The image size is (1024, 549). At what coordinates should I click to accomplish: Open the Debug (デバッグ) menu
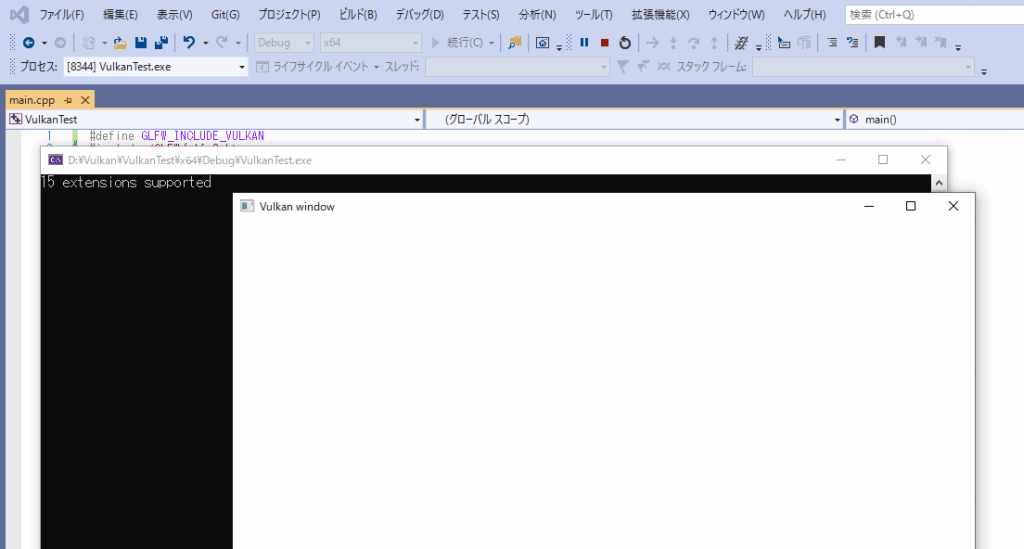[419, 14]
